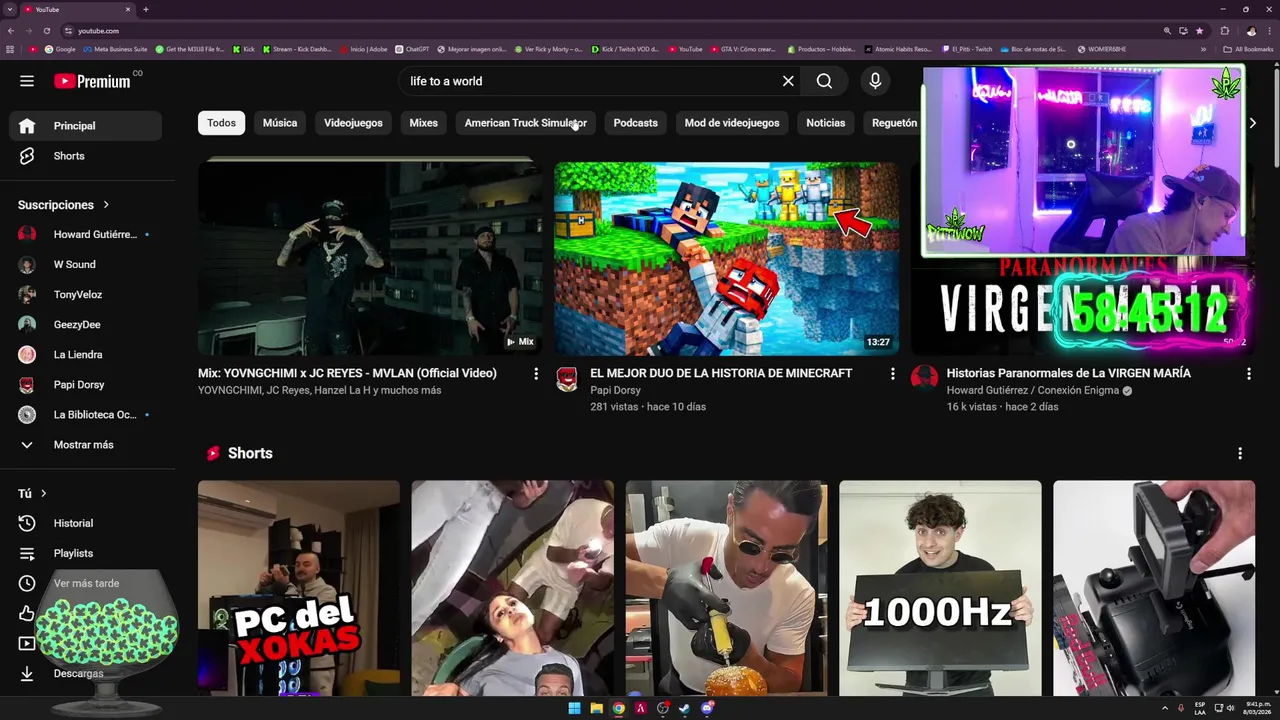The width and height of the screenshot is (1280, 720).
Task: Open Steam from the taskbar
Action: [x=685, y=708]
